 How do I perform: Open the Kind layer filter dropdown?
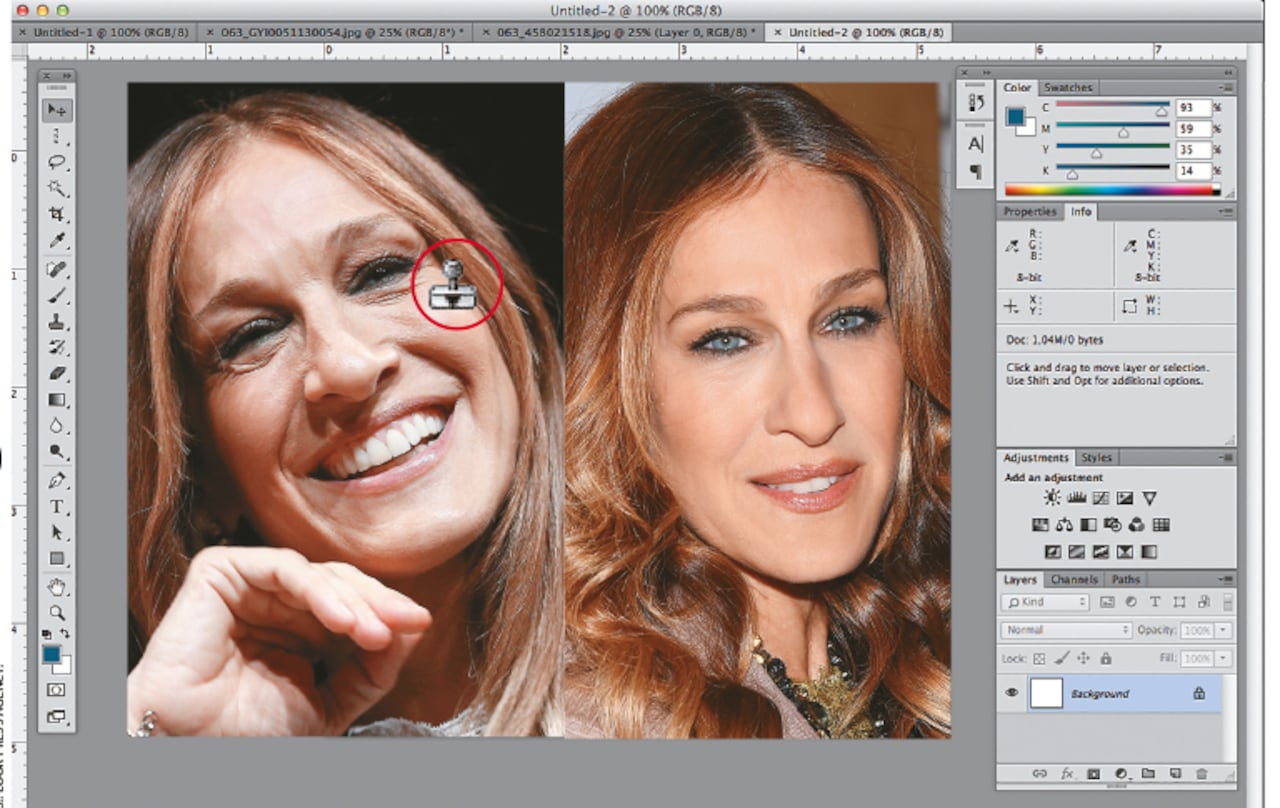[1046, 602]
